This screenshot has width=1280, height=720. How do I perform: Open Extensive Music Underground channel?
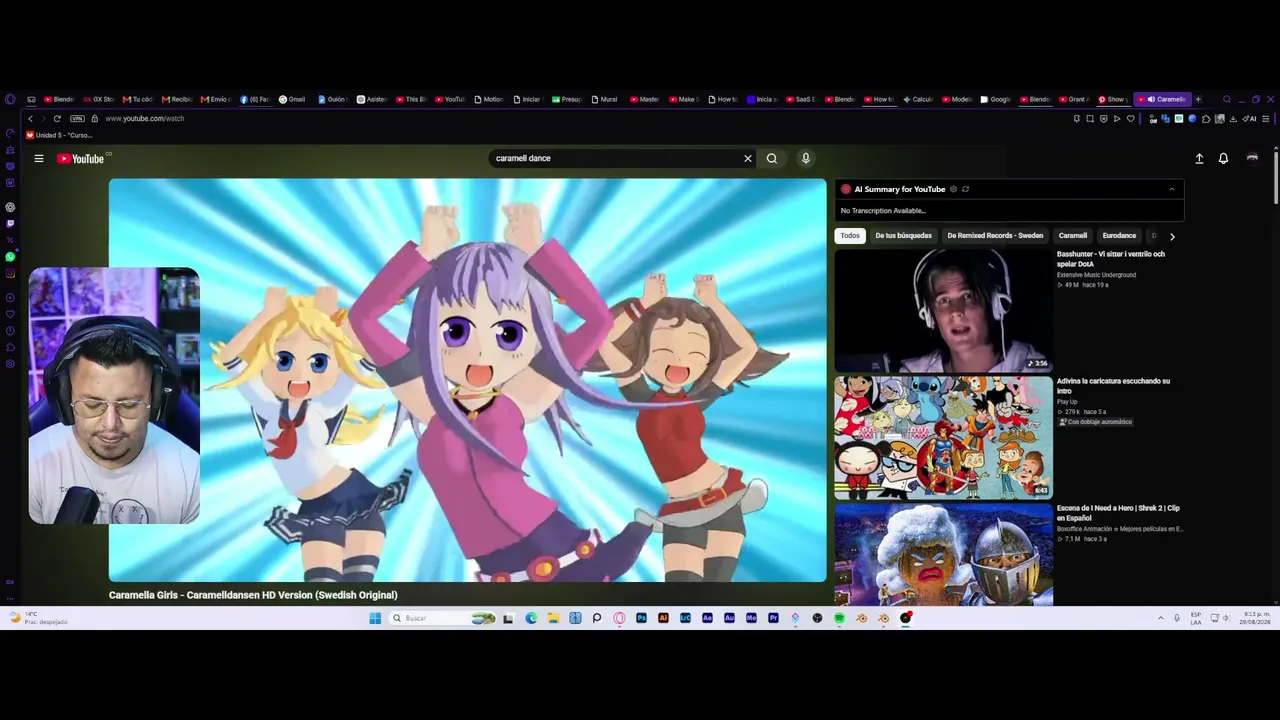(x=1096, y=275)
